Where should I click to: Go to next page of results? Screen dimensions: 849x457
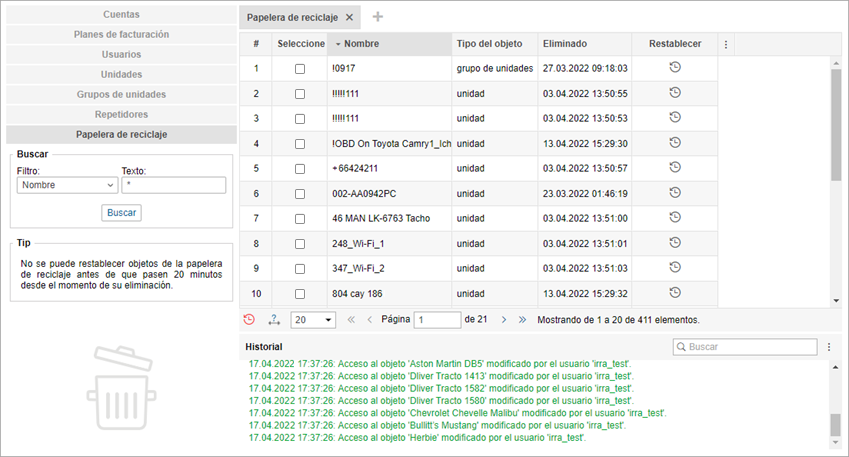(x=503, y=319)
